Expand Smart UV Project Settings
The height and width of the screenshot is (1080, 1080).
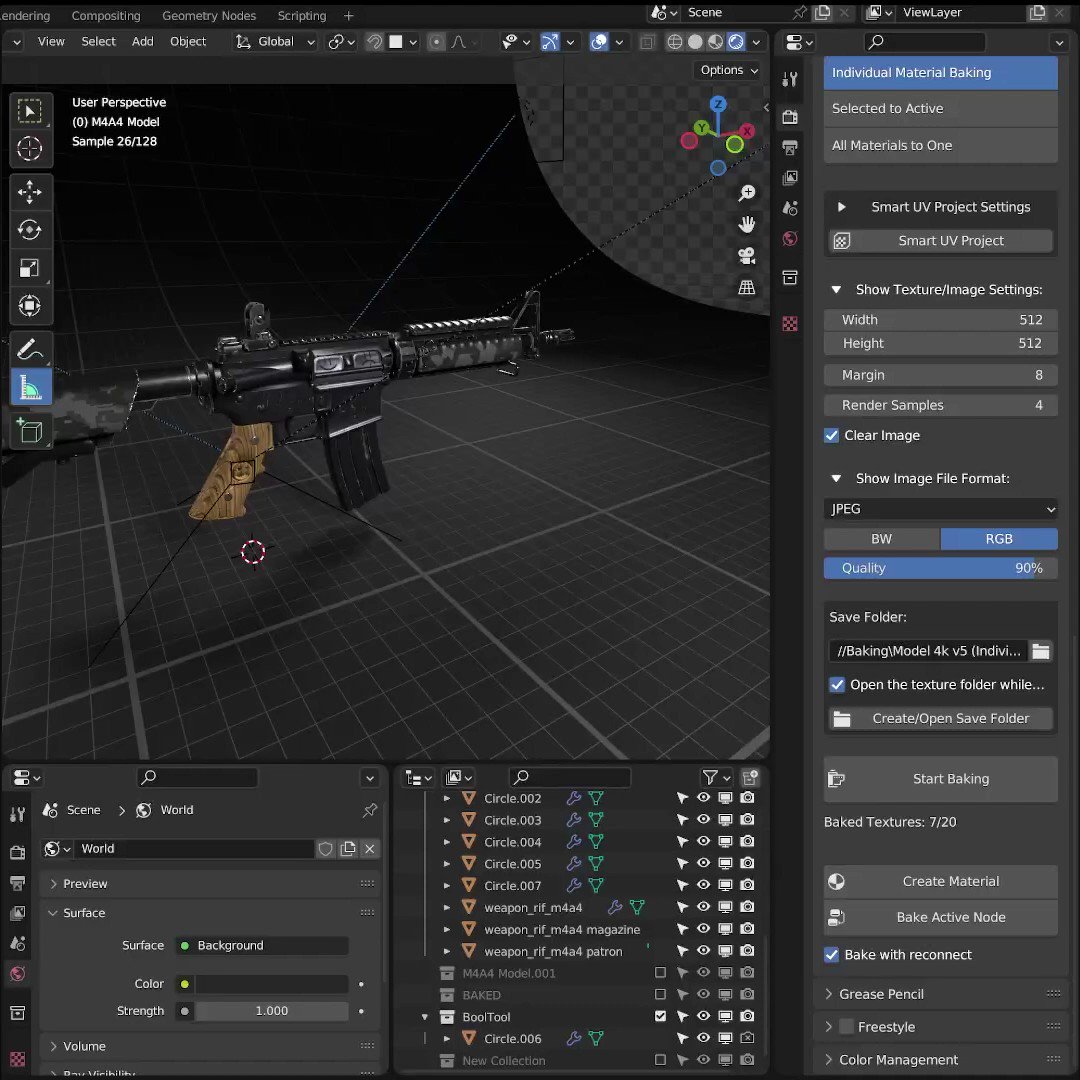(842, 207)
